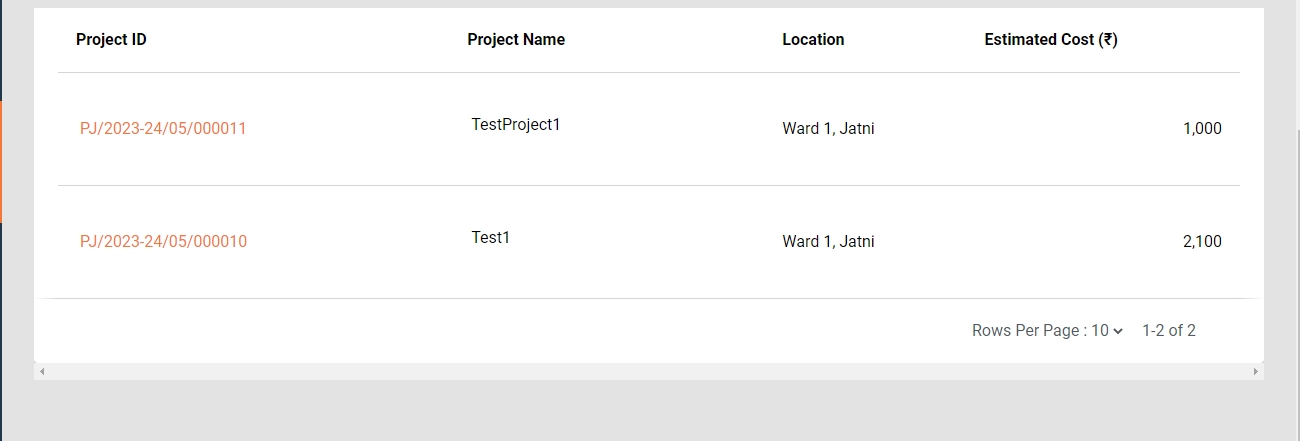Click the orange highlighted sidebar strip

1,161
